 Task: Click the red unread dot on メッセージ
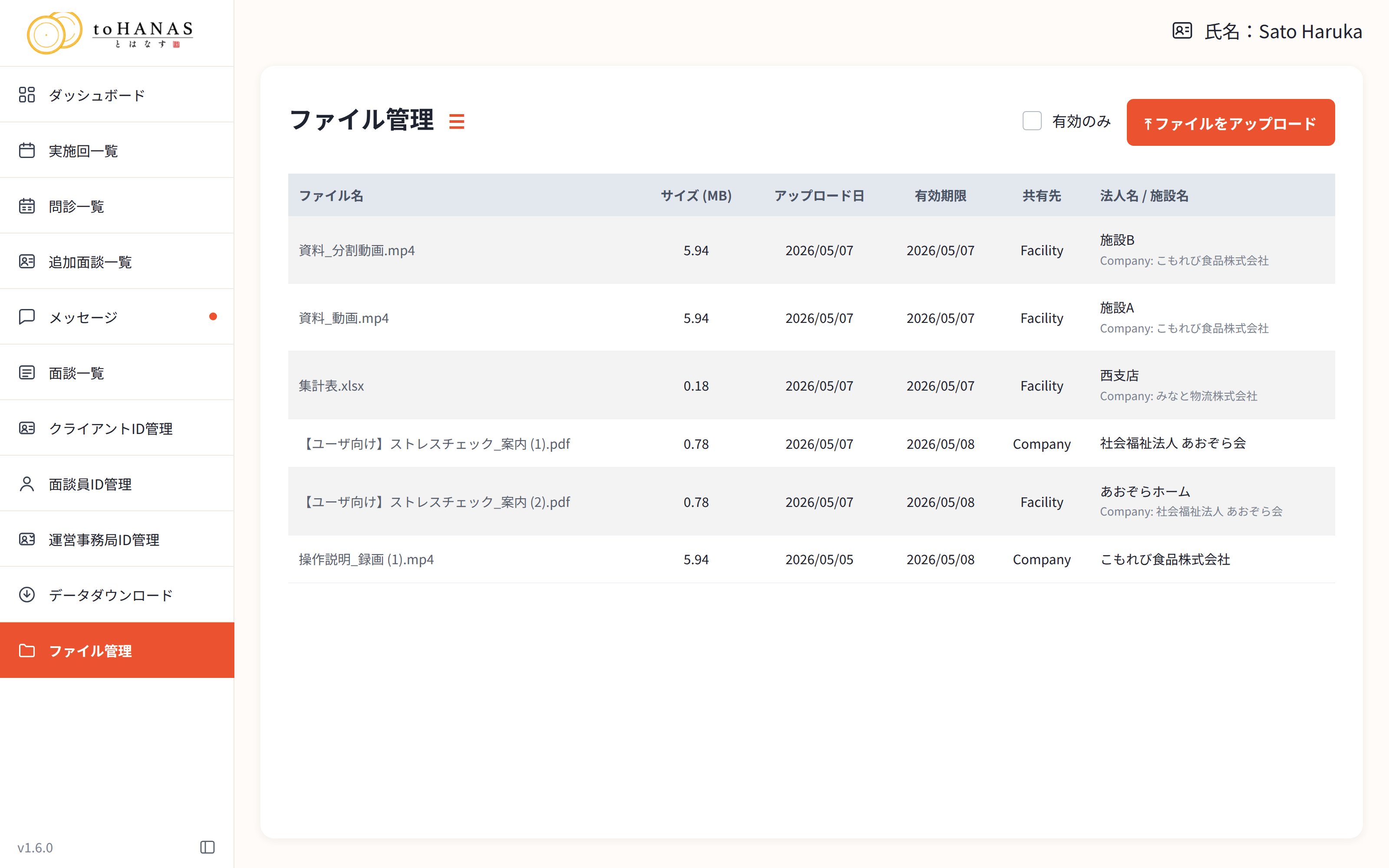213,316
